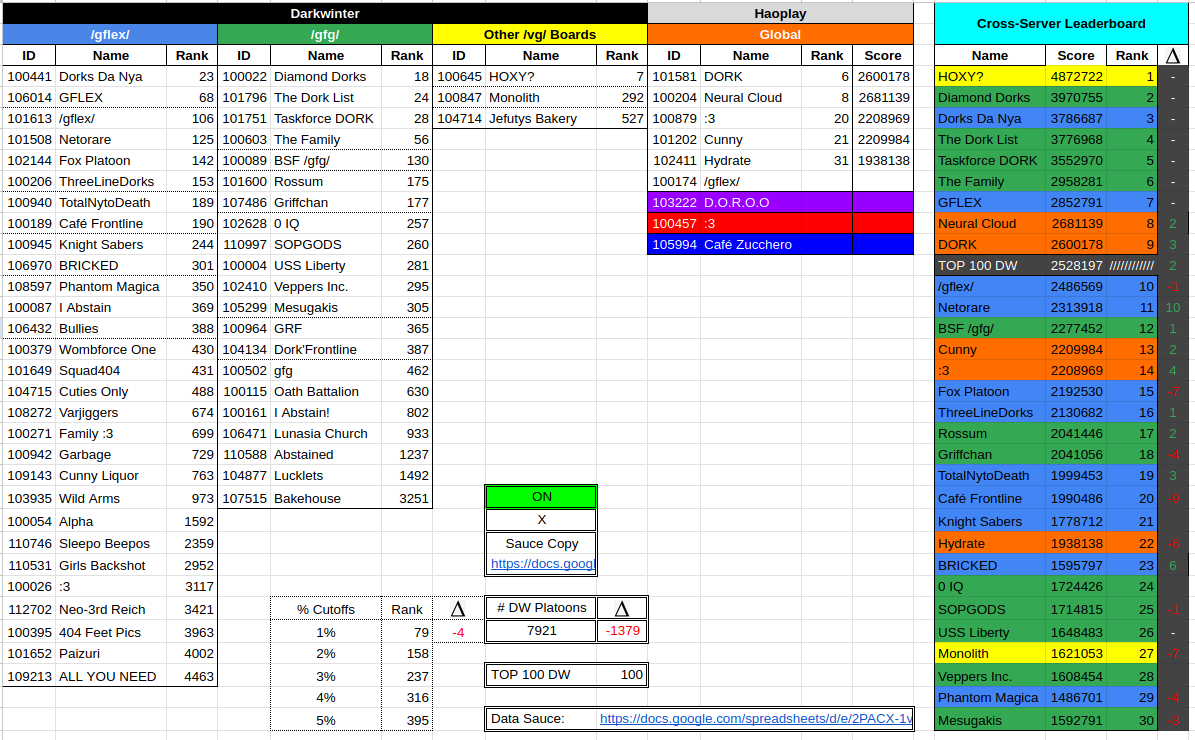
Task: Click The Family row in /gfg/
Action: (325, 139)
